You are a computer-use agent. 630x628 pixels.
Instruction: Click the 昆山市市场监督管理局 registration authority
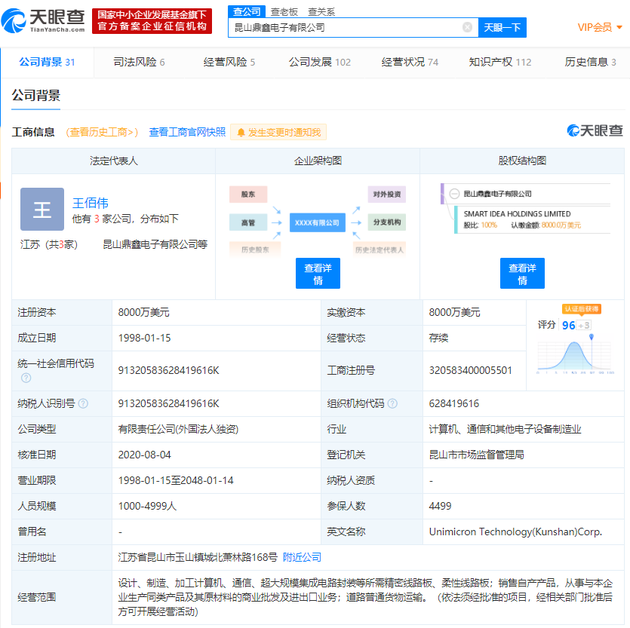point(477,455)
